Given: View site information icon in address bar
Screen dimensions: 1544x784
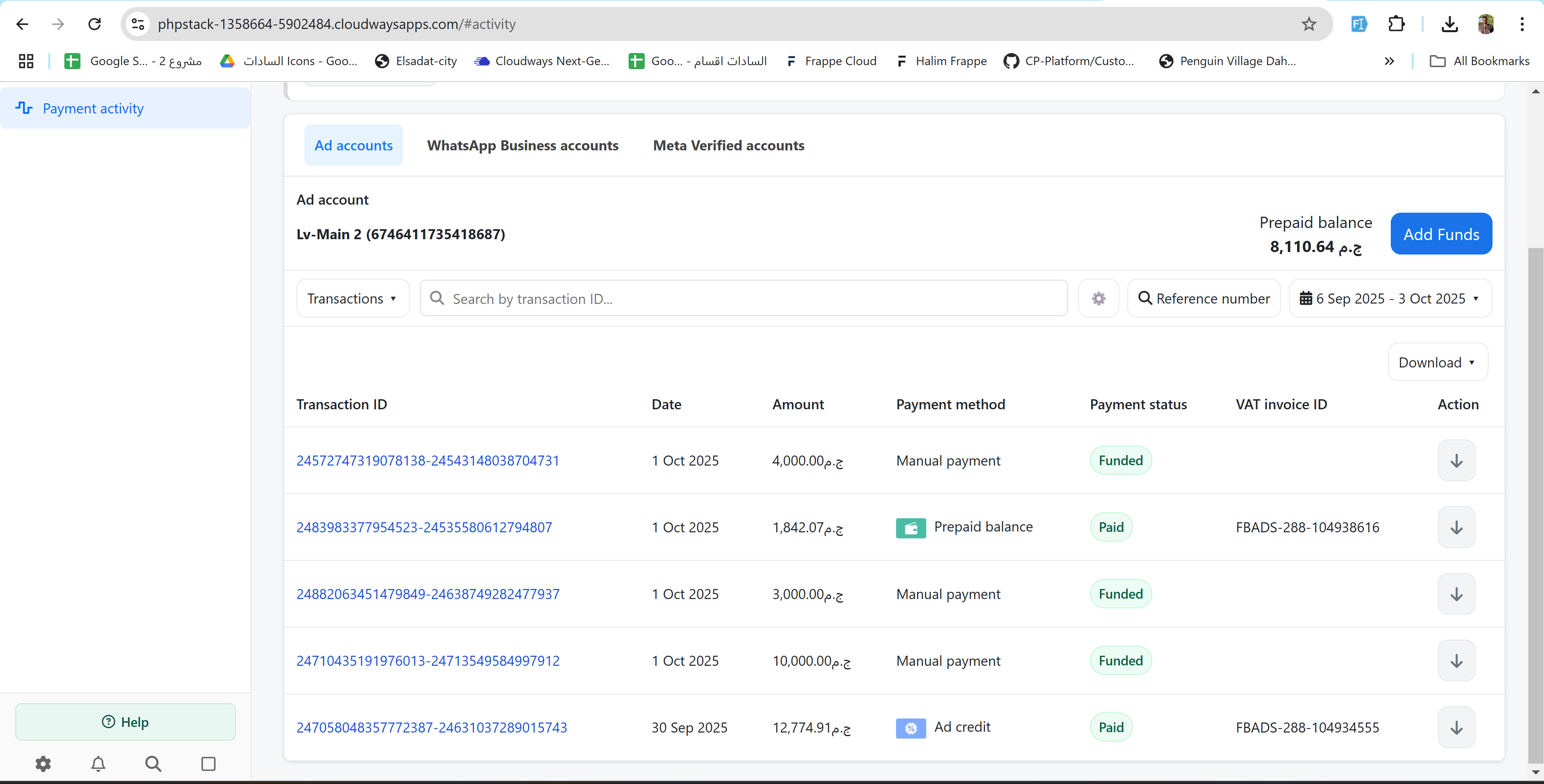Looking at the screenshot, I should [138, 24].
